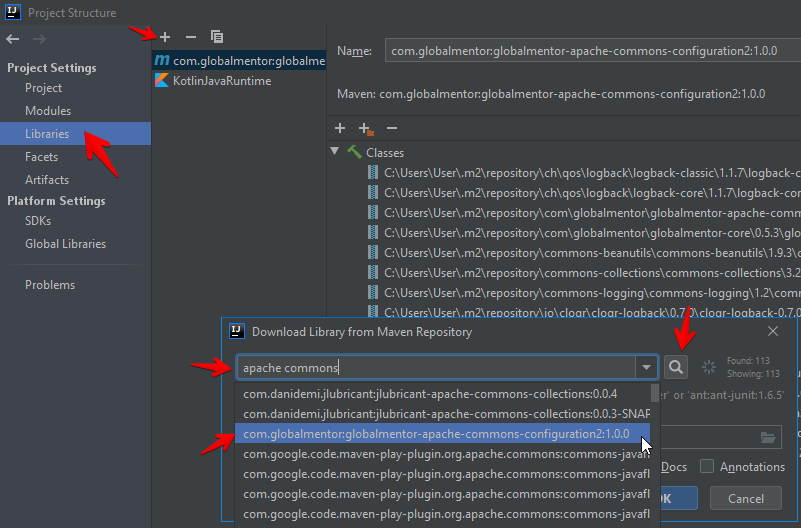Go to Global Libraries section
Image resolution: width=801 pixels, height=528 pixels.
pyautogui.click(x=65, y=244)
